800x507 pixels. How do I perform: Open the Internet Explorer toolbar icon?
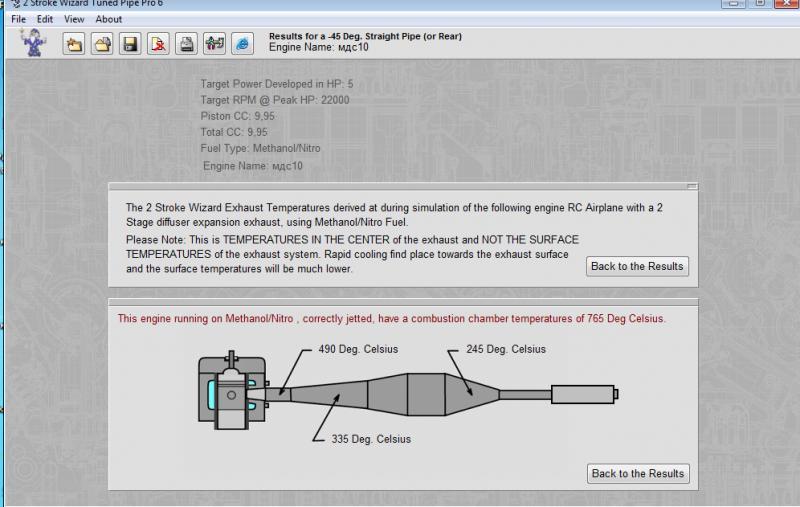click(242, 43)
